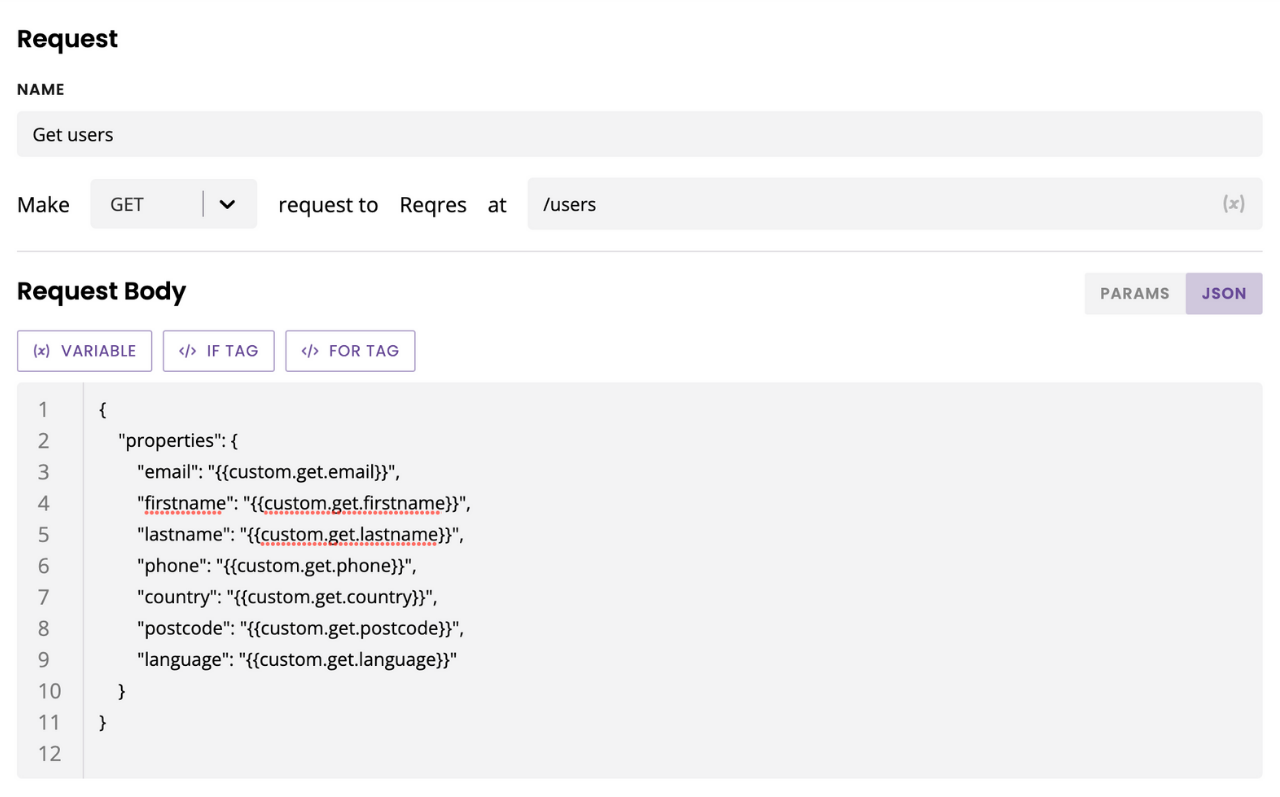Click the underlined "firstname" key
This screenshot has width=1280, height=797.
(184, 503)
